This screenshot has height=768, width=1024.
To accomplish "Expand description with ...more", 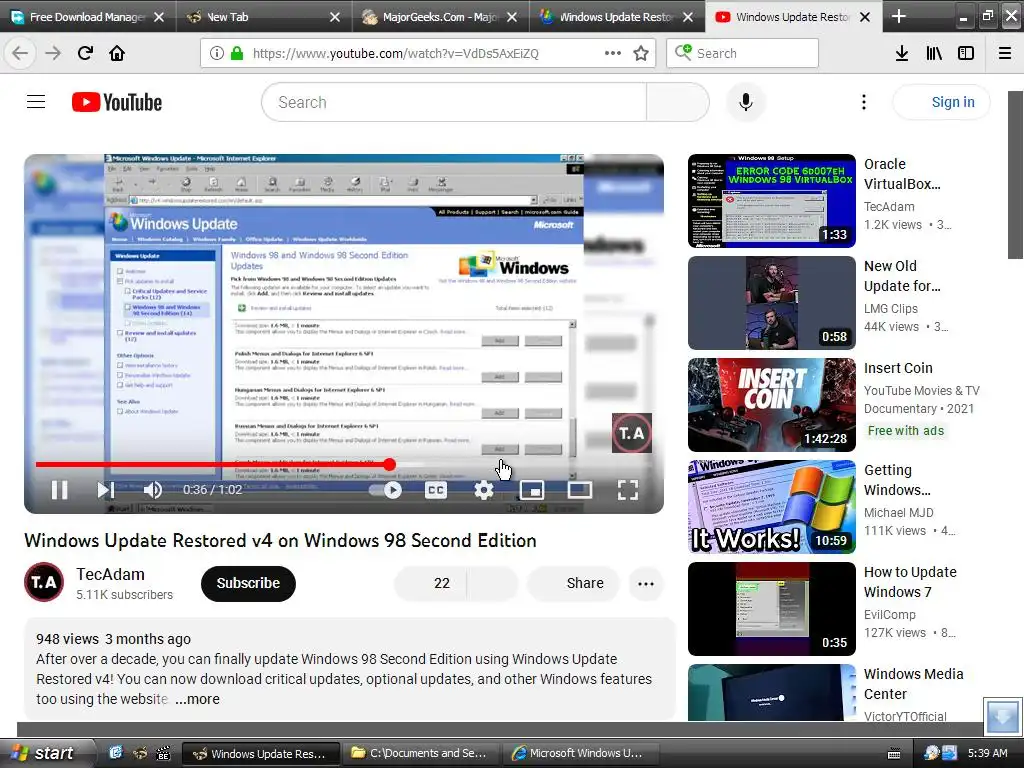I will coord(198,699).
